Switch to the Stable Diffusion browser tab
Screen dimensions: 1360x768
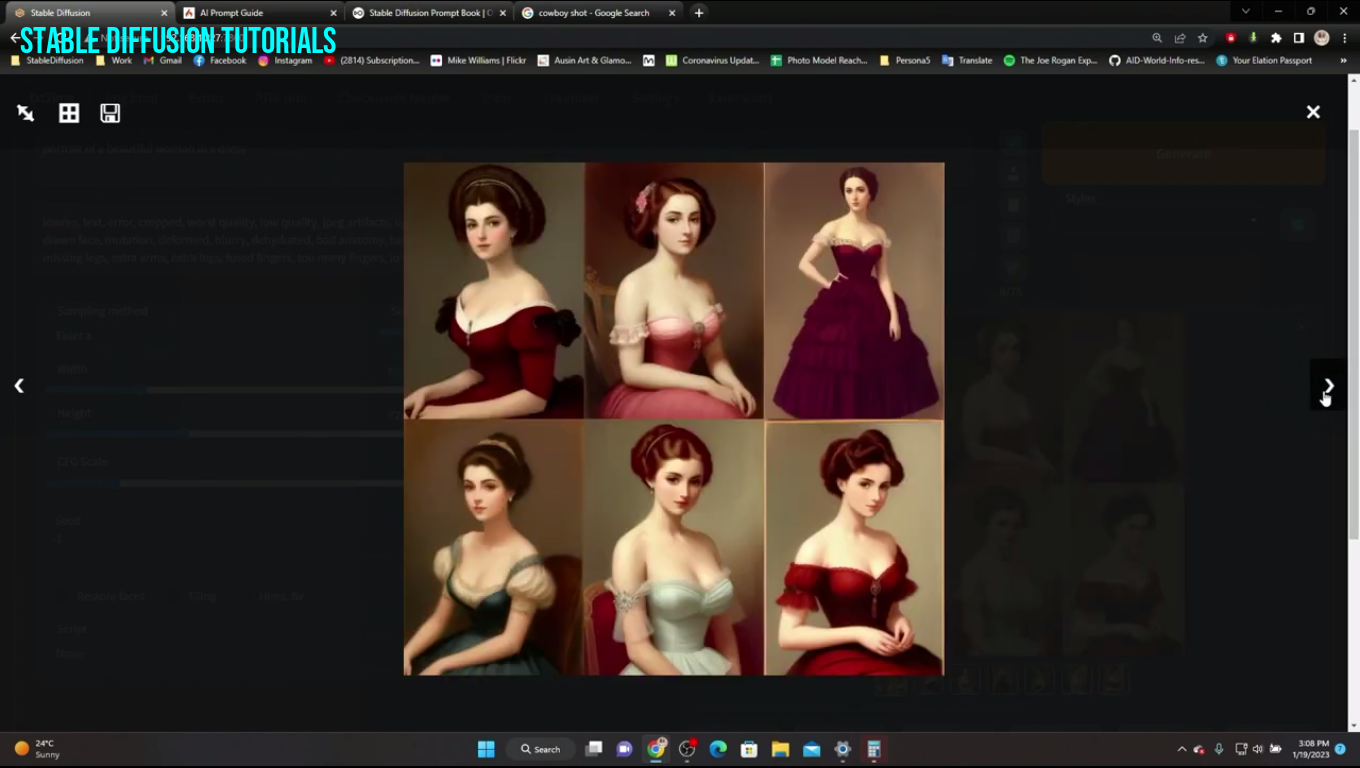tap(87, 13)
